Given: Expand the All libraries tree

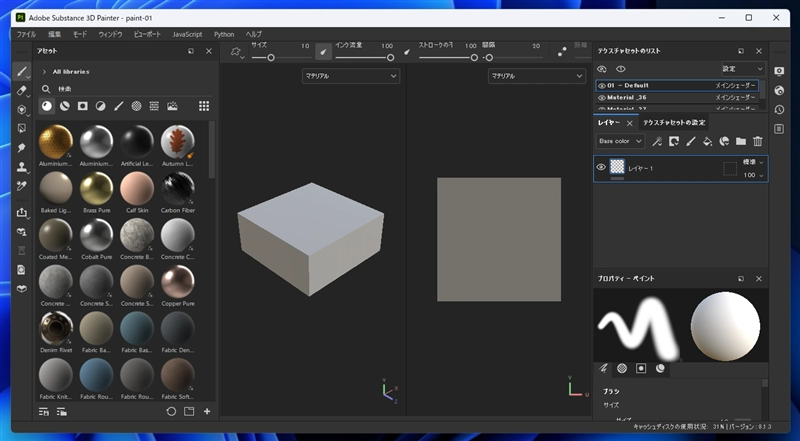Looking at the screenshot, I should point(44,72).
